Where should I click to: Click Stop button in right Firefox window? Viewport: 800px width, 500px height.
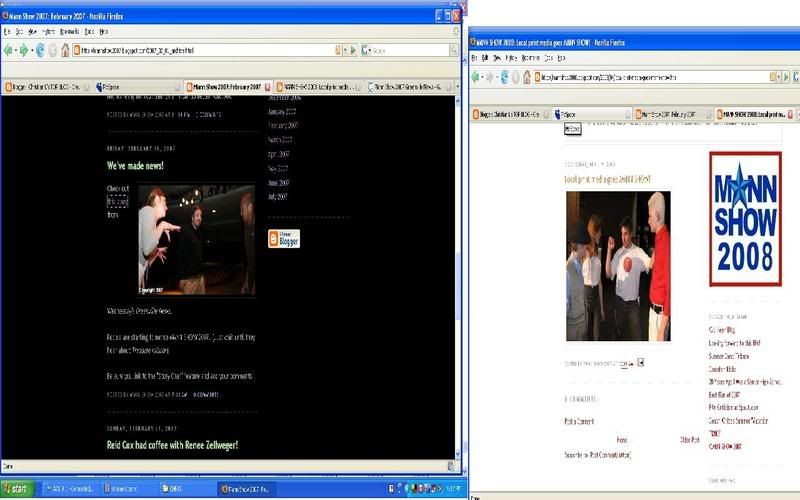[516, 77]
